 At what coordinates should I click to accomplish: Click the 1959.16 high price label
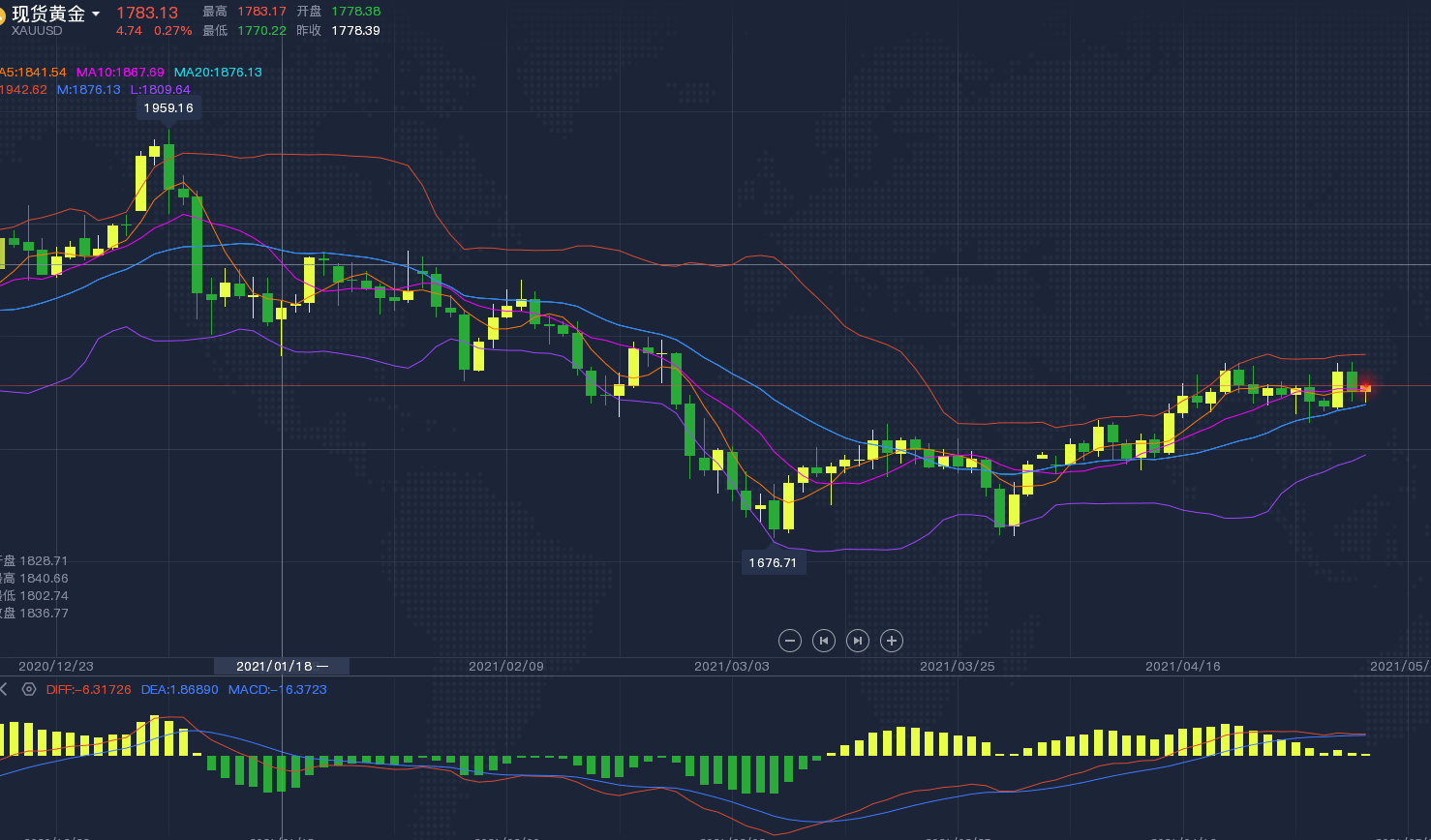point(168,108)
